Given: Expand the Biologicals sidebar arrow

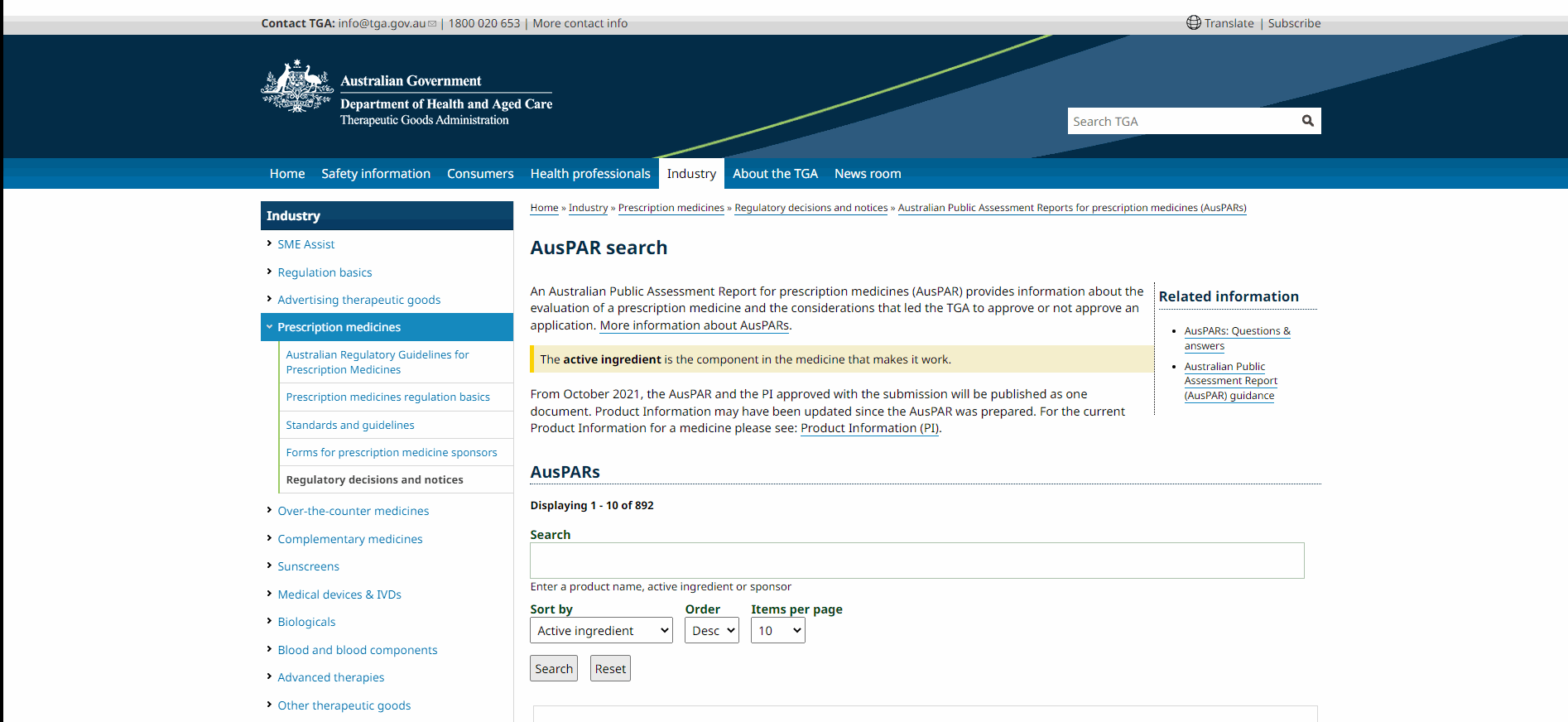Looking at the screenshot, I should [269, 621].
